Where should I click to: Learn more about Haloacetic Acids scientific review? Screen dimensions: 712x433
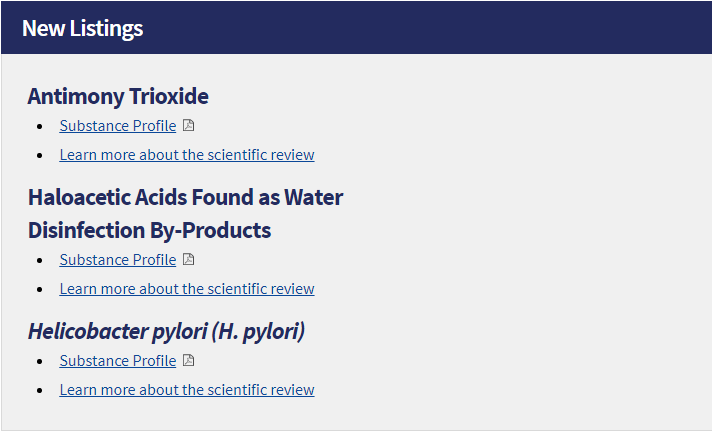tap(187, 289)
